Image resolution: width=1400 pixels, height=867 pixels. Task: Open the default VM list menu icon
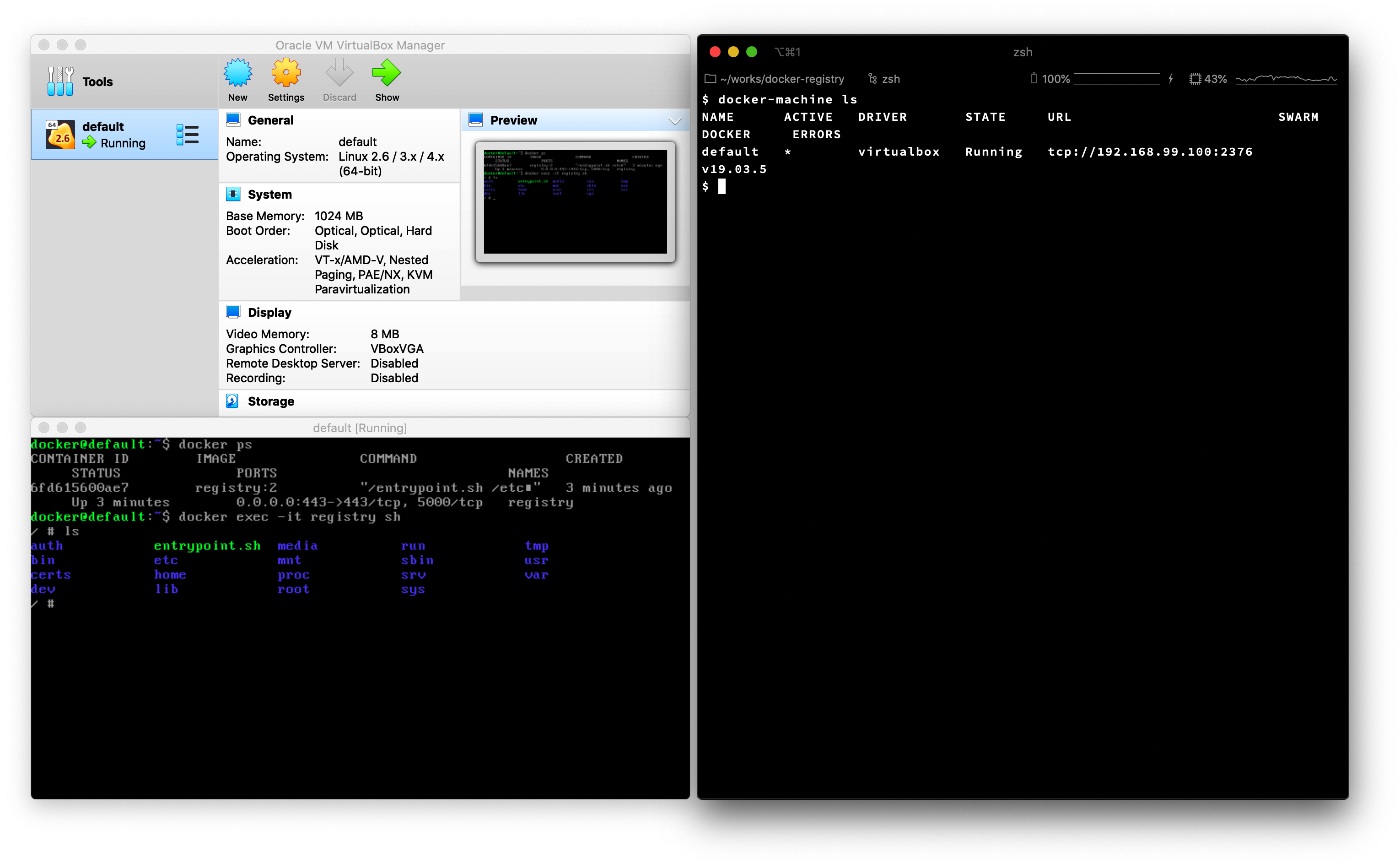(x=188, y=135)
